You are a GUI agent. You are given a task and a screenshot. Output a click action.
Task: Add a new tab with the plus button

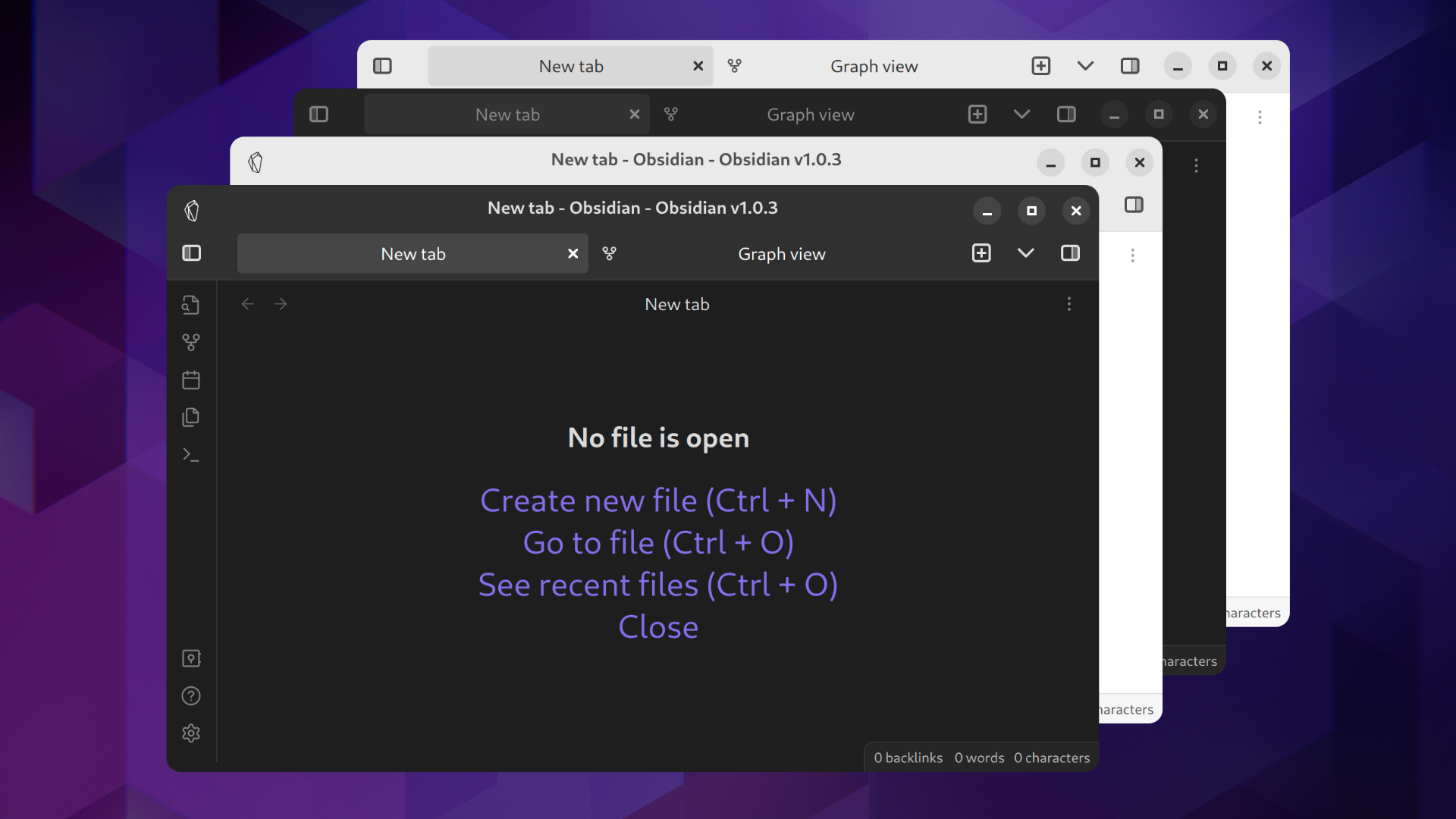[981, 253]
